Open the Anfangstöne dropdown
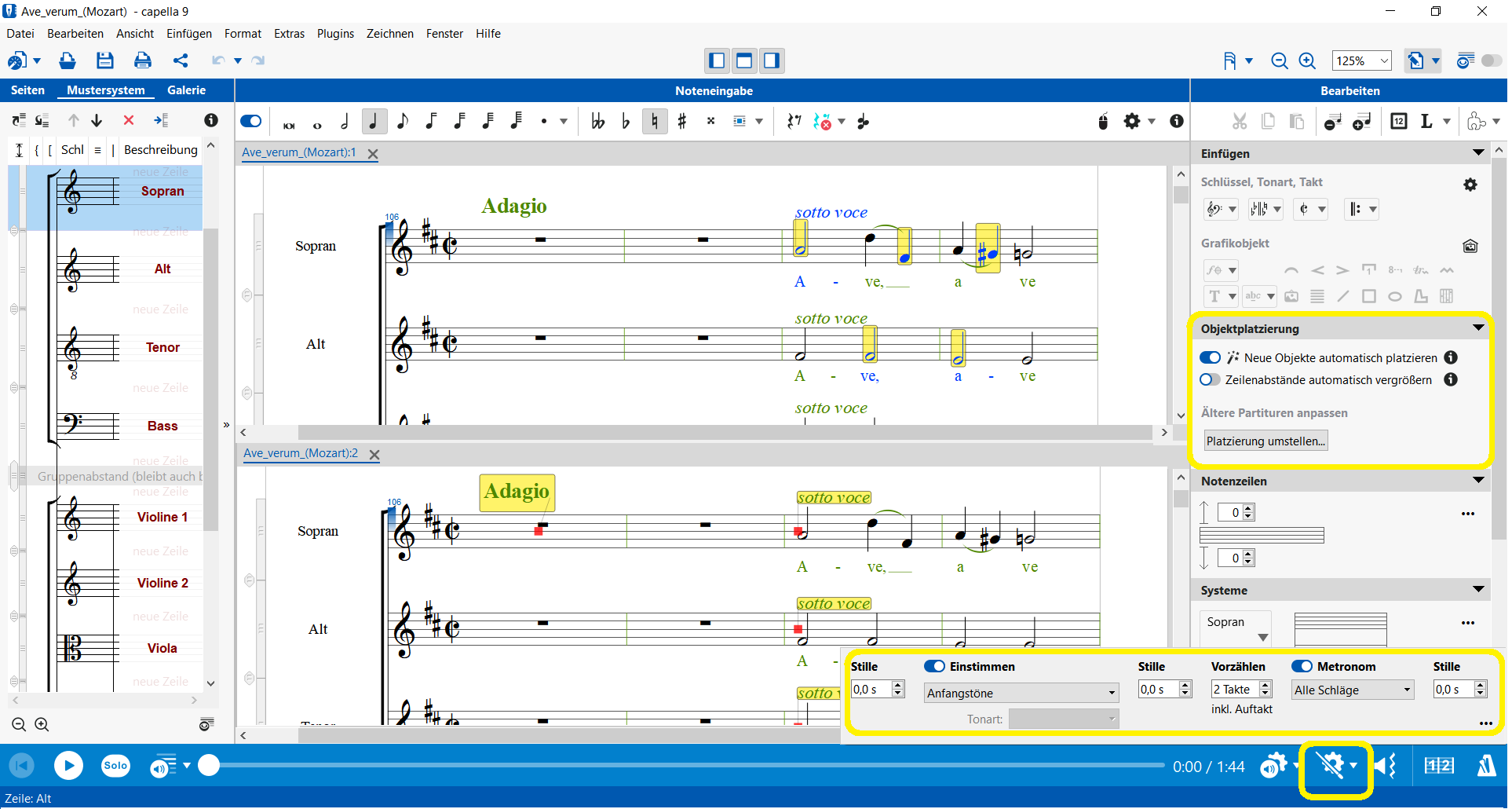The image size is (1512, 809). [x=1021, y=693]
